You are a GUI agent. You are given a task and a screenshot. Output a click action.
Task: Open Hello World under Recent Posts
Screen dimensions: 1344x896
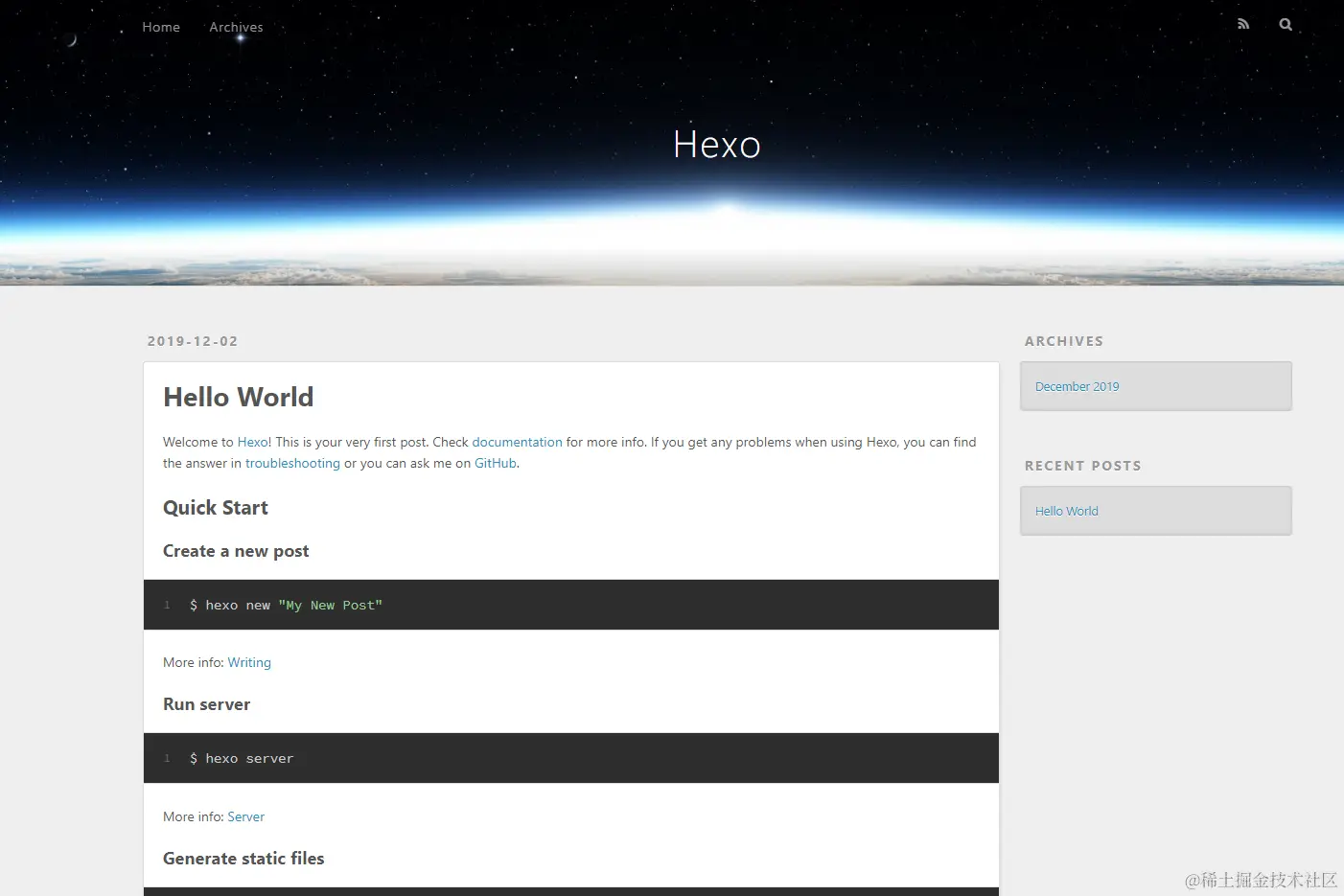(1066, 511)
